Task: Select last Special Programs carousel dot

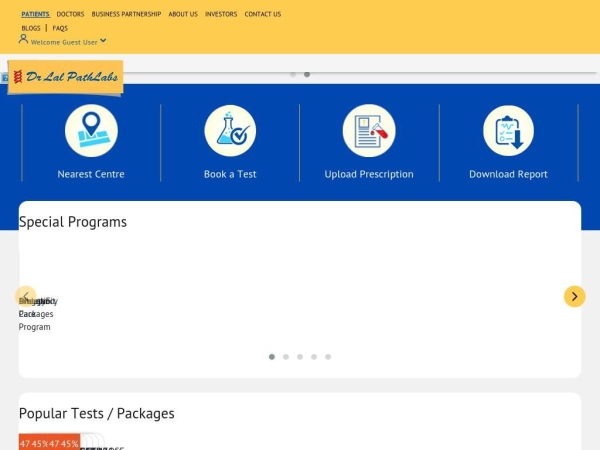Action: (328, 356)
